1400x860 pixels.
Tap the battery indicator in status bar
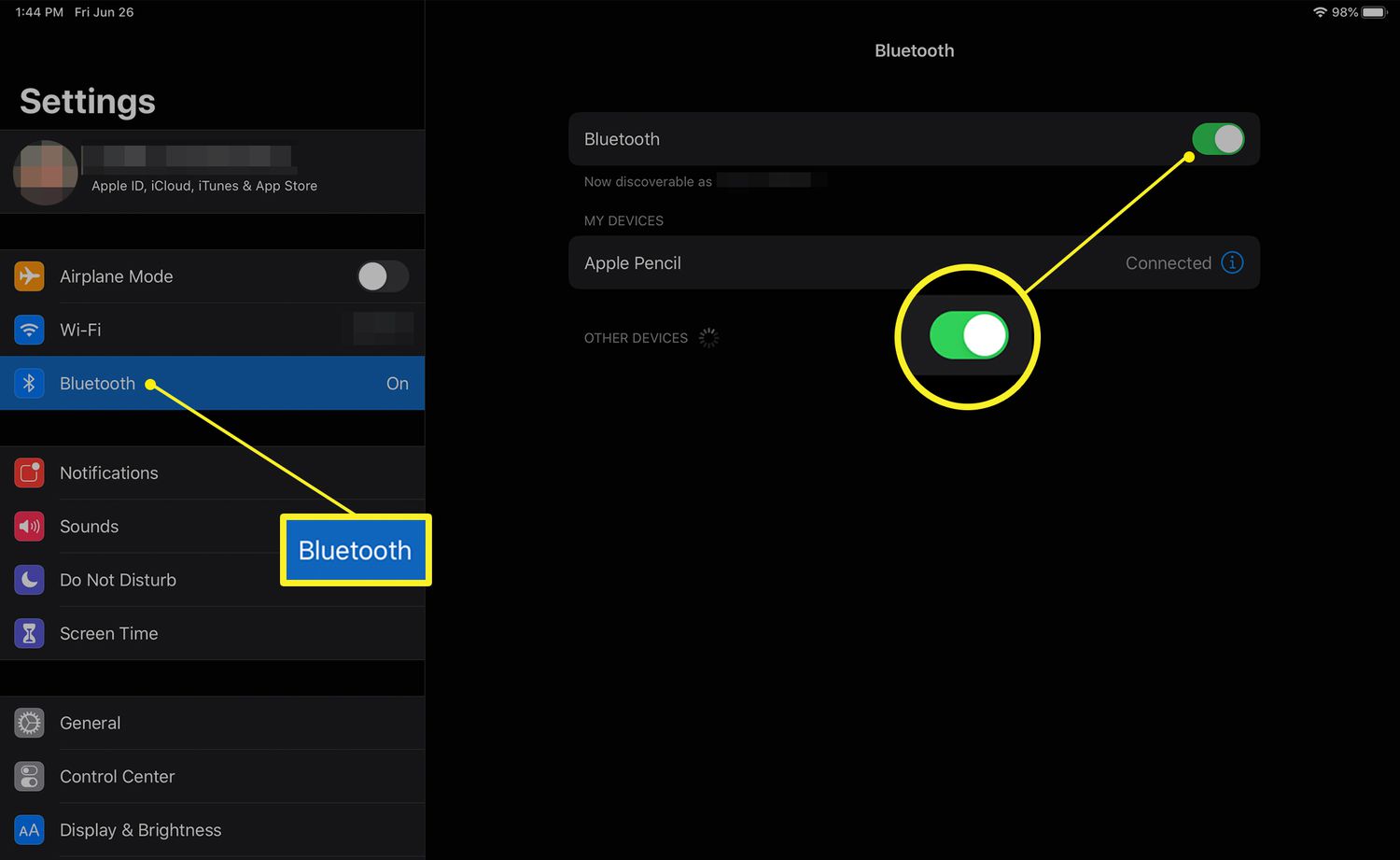(x=1374, y=12)
